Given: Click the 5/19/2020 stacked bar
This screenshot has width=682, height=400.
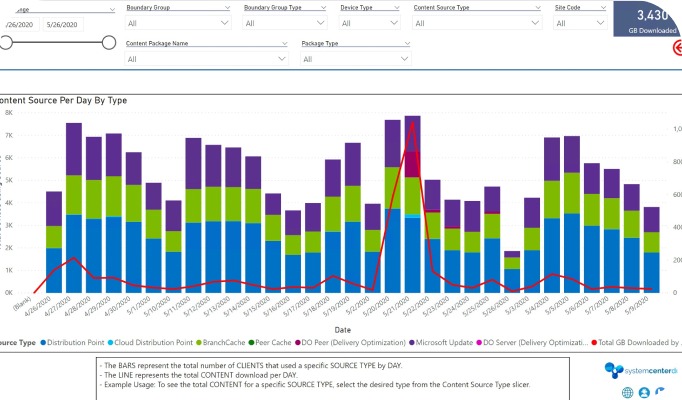Looking at the screenshot, I should 353,218.
